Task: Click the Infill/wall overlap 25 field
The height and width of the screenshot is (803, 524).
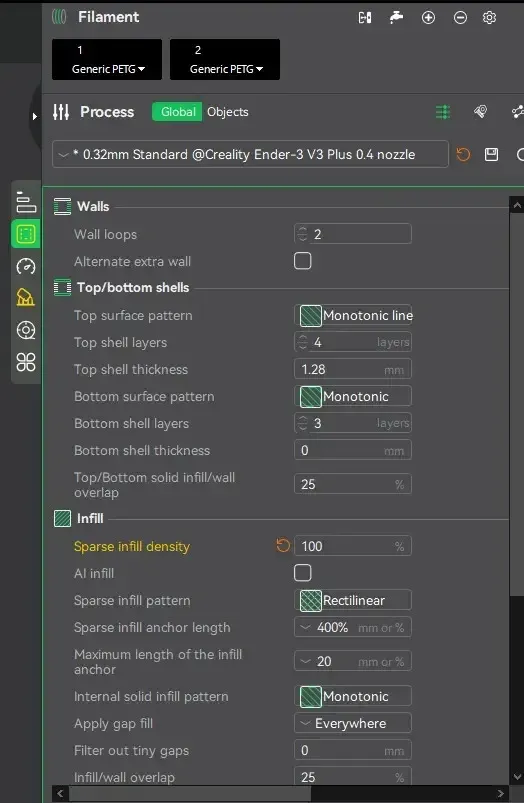Action: point(353,776)
